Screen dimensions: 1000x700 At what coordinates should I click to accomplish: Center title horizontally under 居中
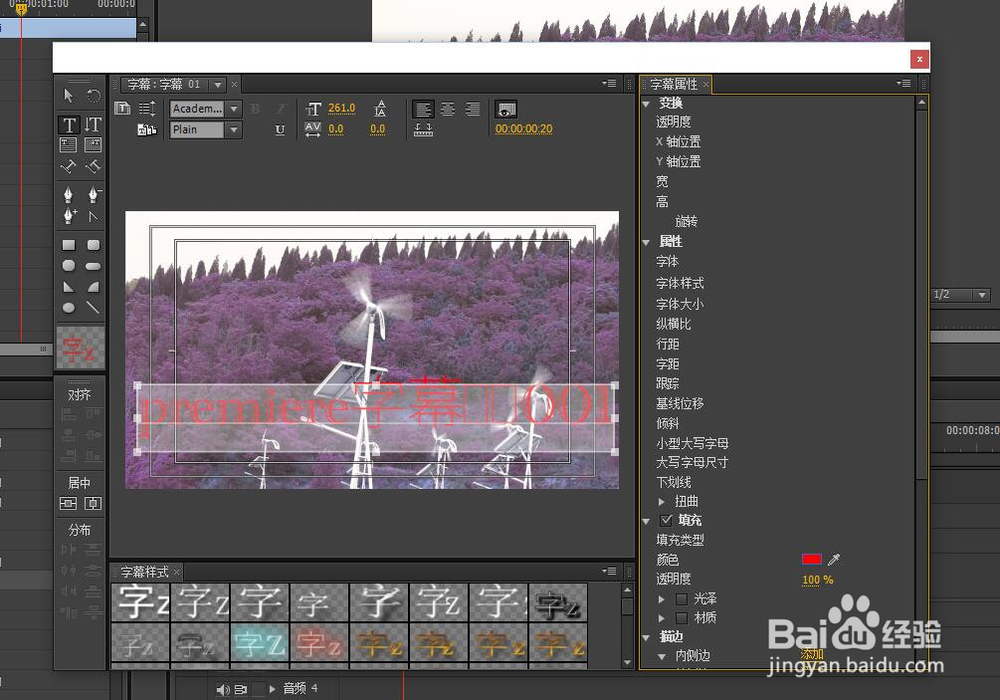[x=93, y=504]
